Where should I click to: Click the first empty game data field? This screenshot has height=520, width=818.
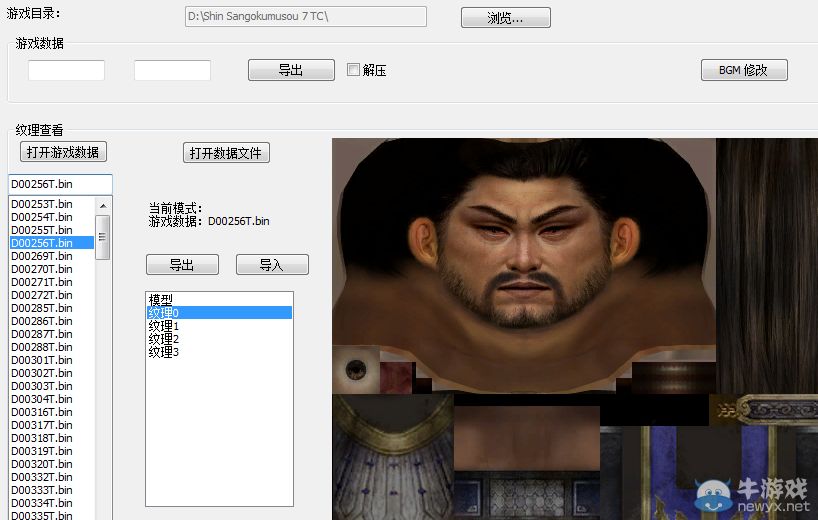pyautogui.click(x=66, y=70)
